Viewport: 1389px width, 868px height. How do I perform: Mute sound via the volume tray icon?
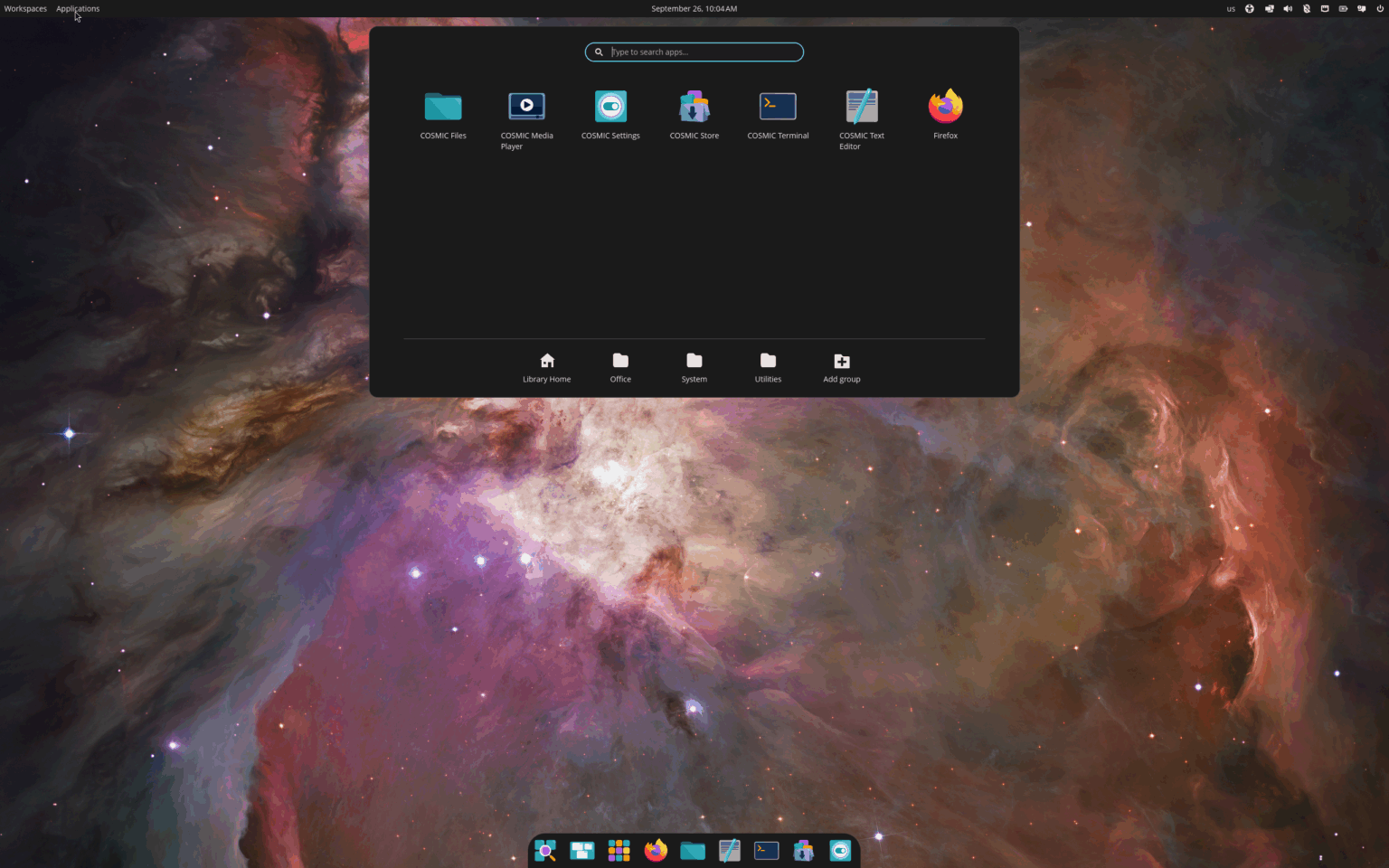[1288, 8]
